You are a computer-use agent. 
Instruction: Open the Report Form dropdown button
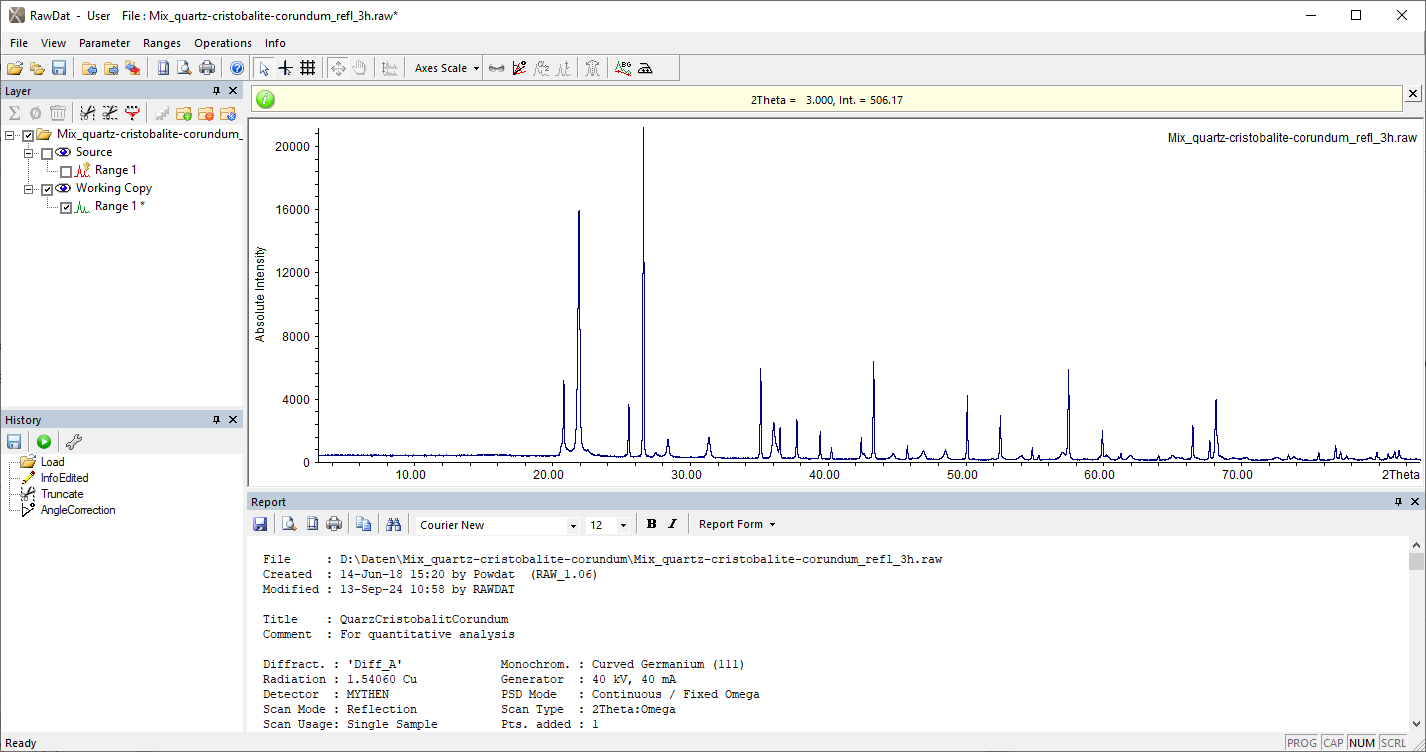coord(737,524)
